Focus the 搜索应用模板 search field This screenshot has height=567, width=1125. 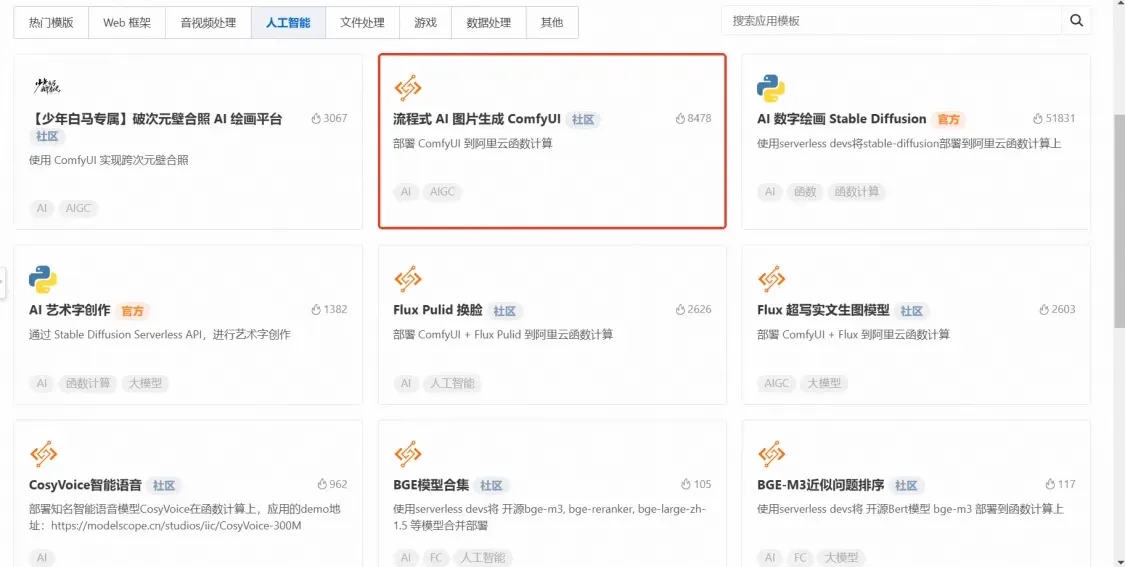coord(892,21)
